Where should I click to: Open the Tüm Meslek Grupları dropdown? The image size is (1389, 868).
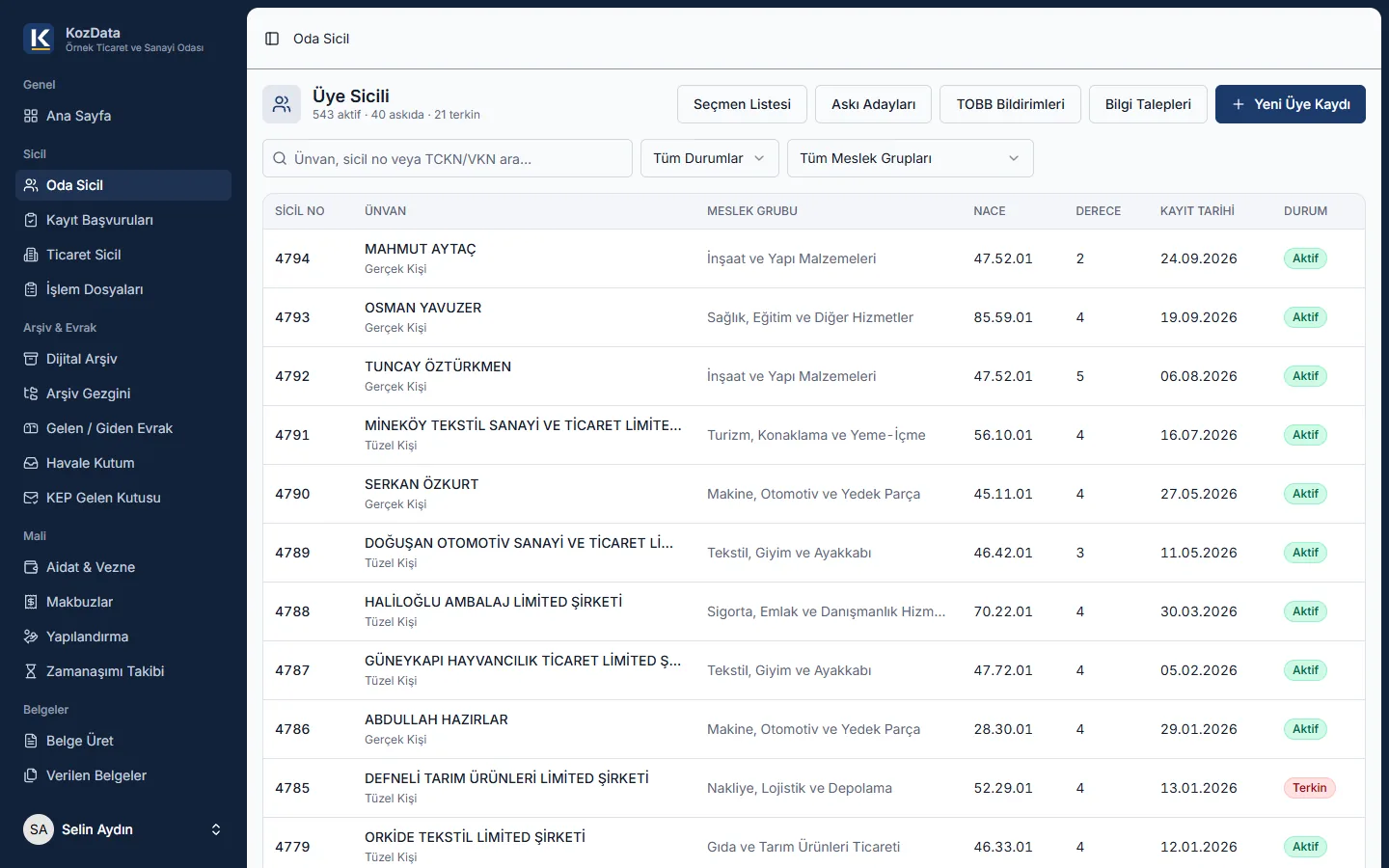(911, 158)
